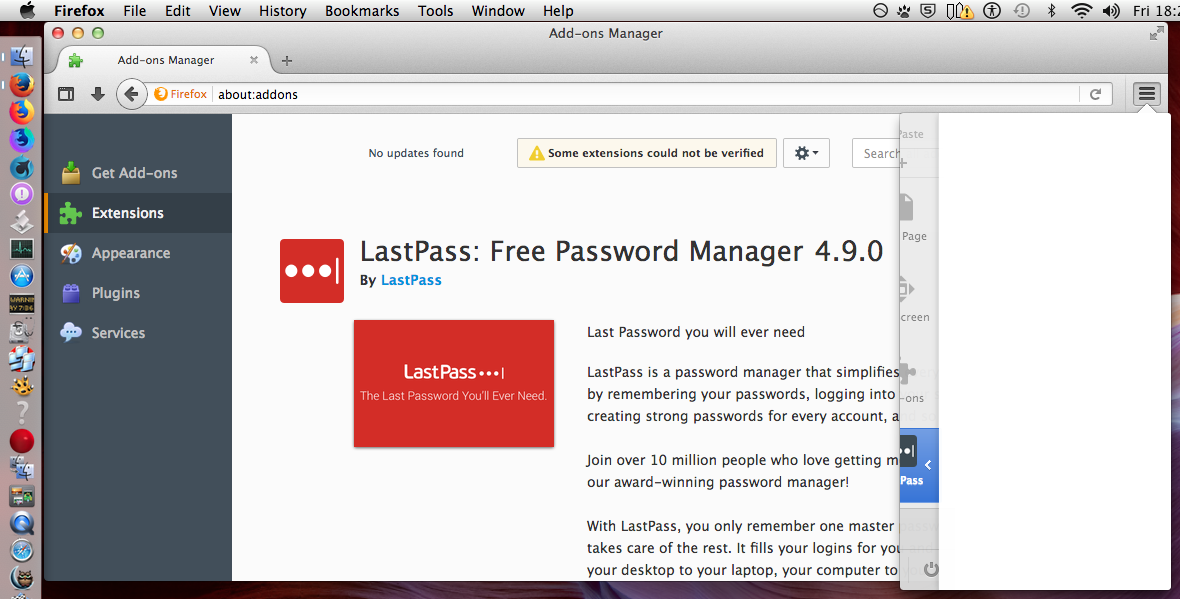Select the Extensions category in sidebar
This screenshot has width=1180, height=599.
(138, 213)
